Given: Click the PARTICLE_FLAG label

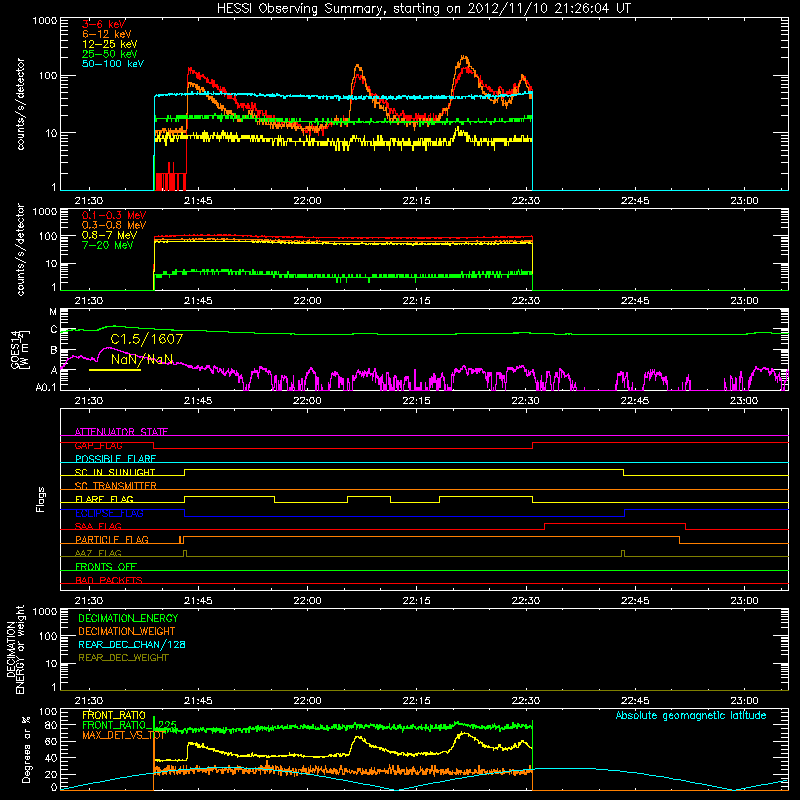Looking at the screenshot, I should tap(112, 539).
